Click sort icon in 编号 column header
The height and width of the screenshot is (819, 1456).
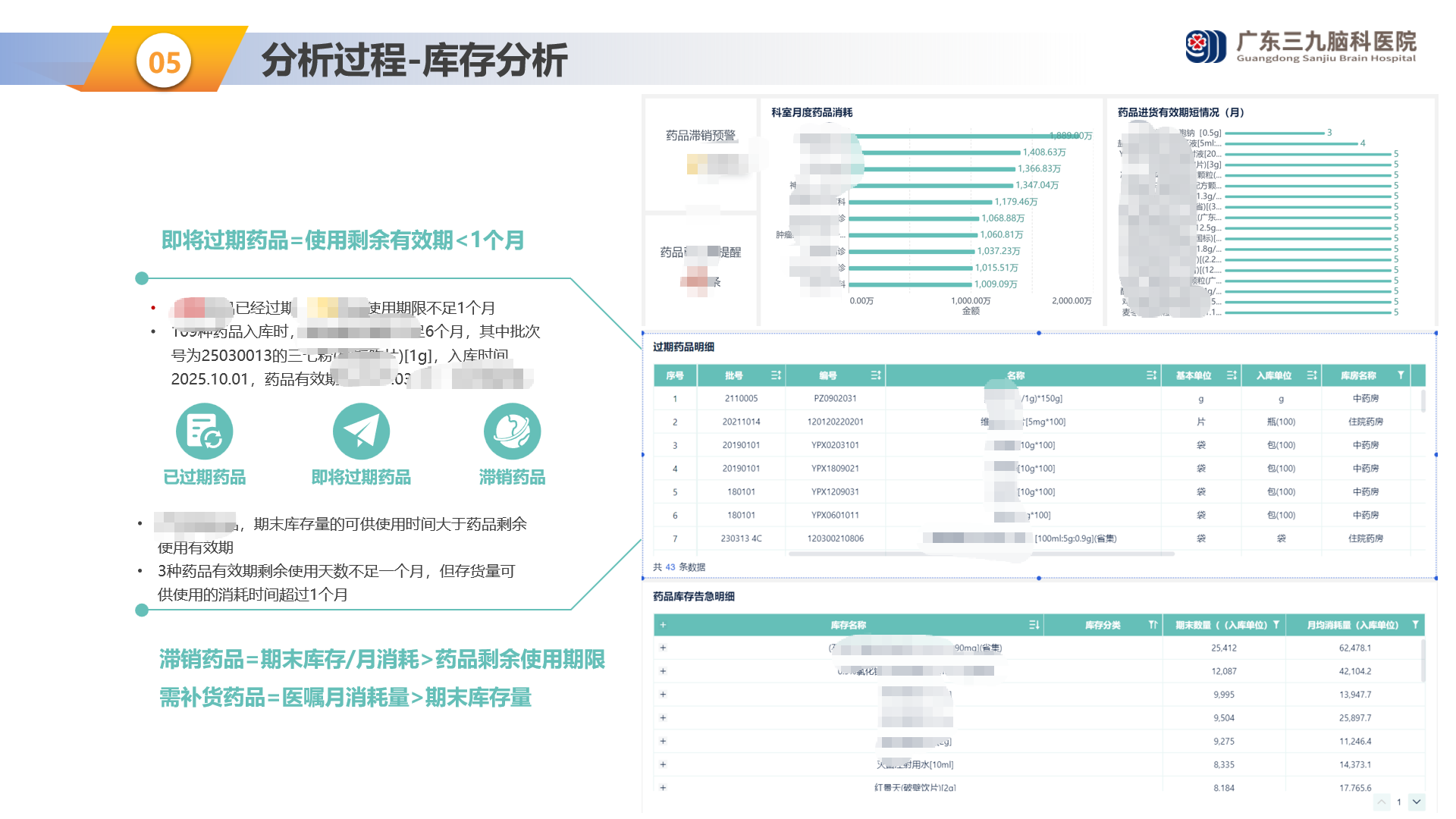[876, 375]
